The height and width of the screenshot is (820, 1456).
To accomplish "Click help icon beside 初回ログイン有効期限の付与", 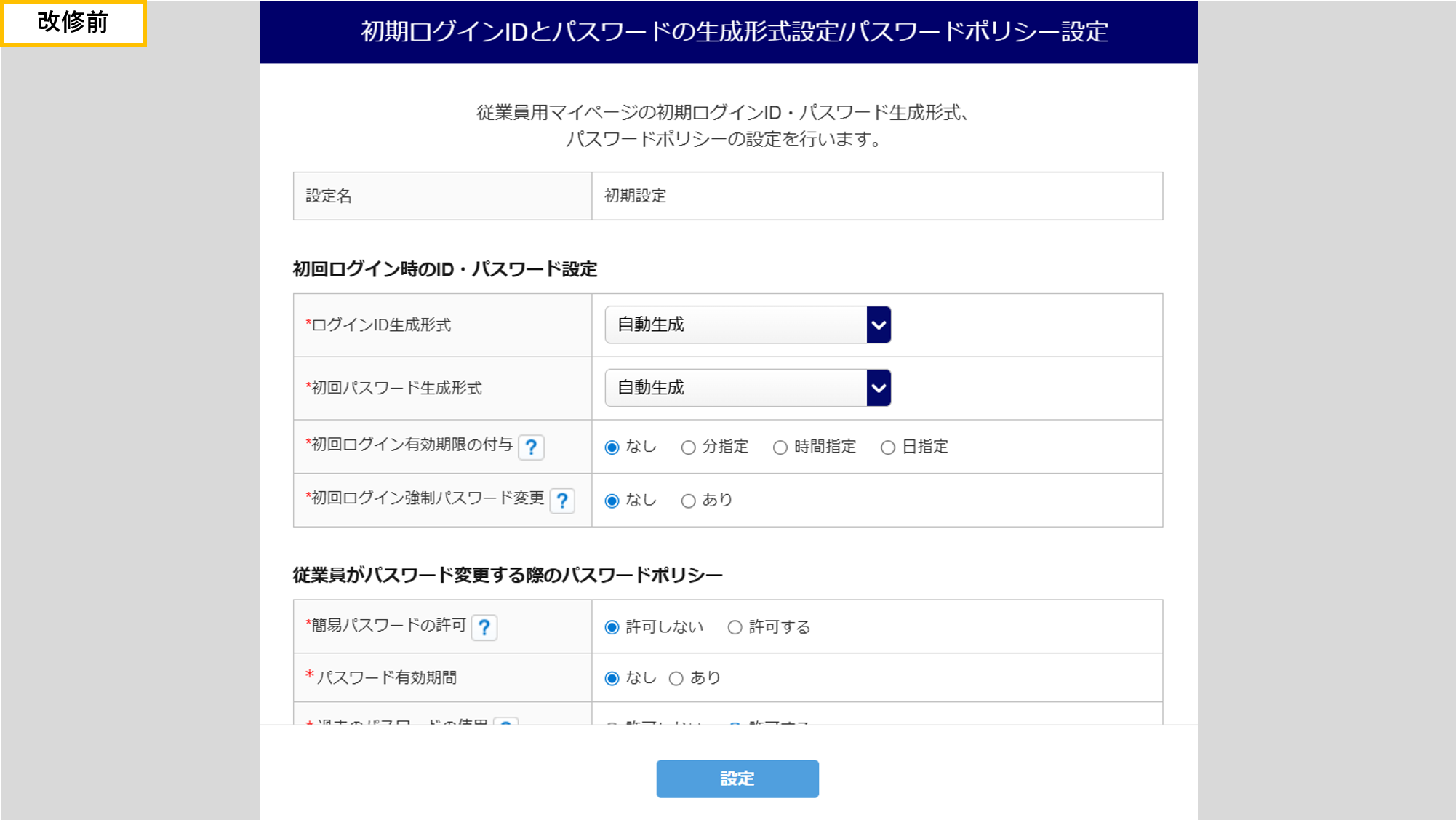I will click(x=531, y=447).
